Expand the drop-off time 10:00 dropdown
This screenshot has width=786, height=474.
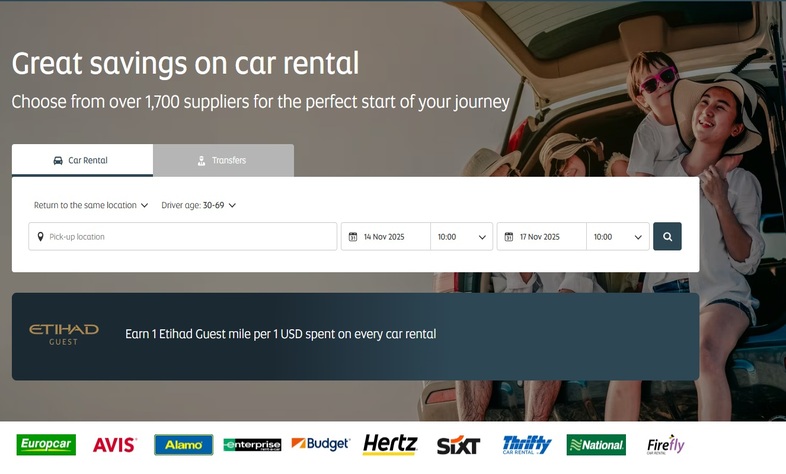tap(617, 237)
